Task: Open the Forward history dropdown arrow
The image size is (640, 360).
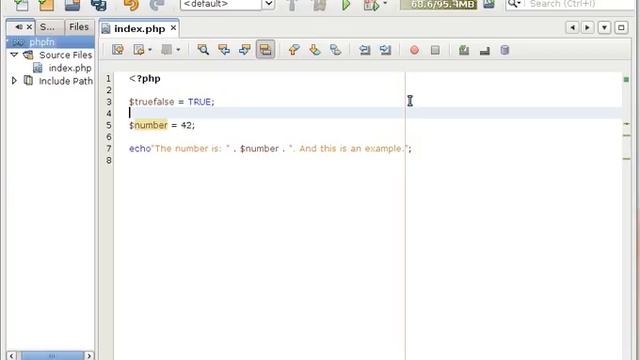Action: (178, 50)
